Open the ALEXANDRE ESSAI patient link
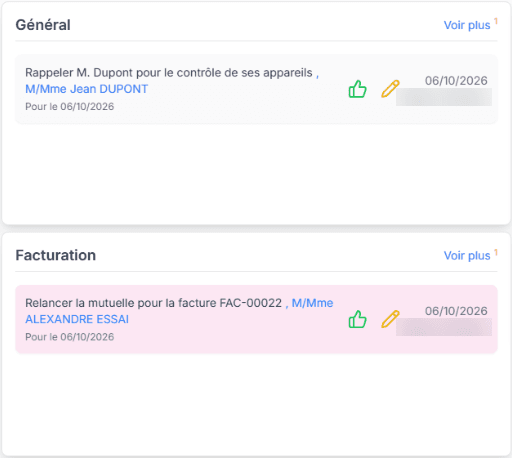 [77, 319]
